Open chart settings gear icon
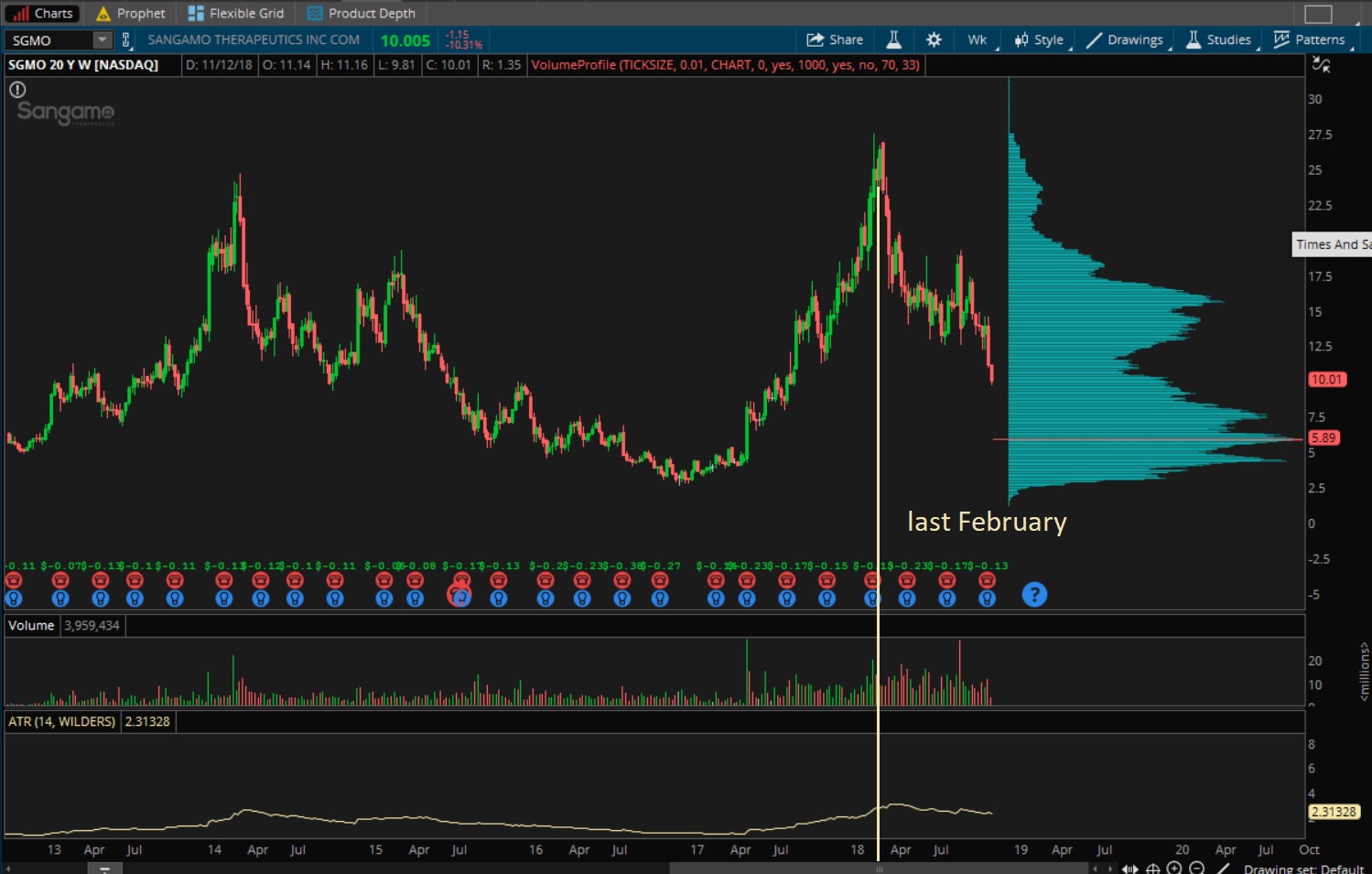 pos(934,39)
